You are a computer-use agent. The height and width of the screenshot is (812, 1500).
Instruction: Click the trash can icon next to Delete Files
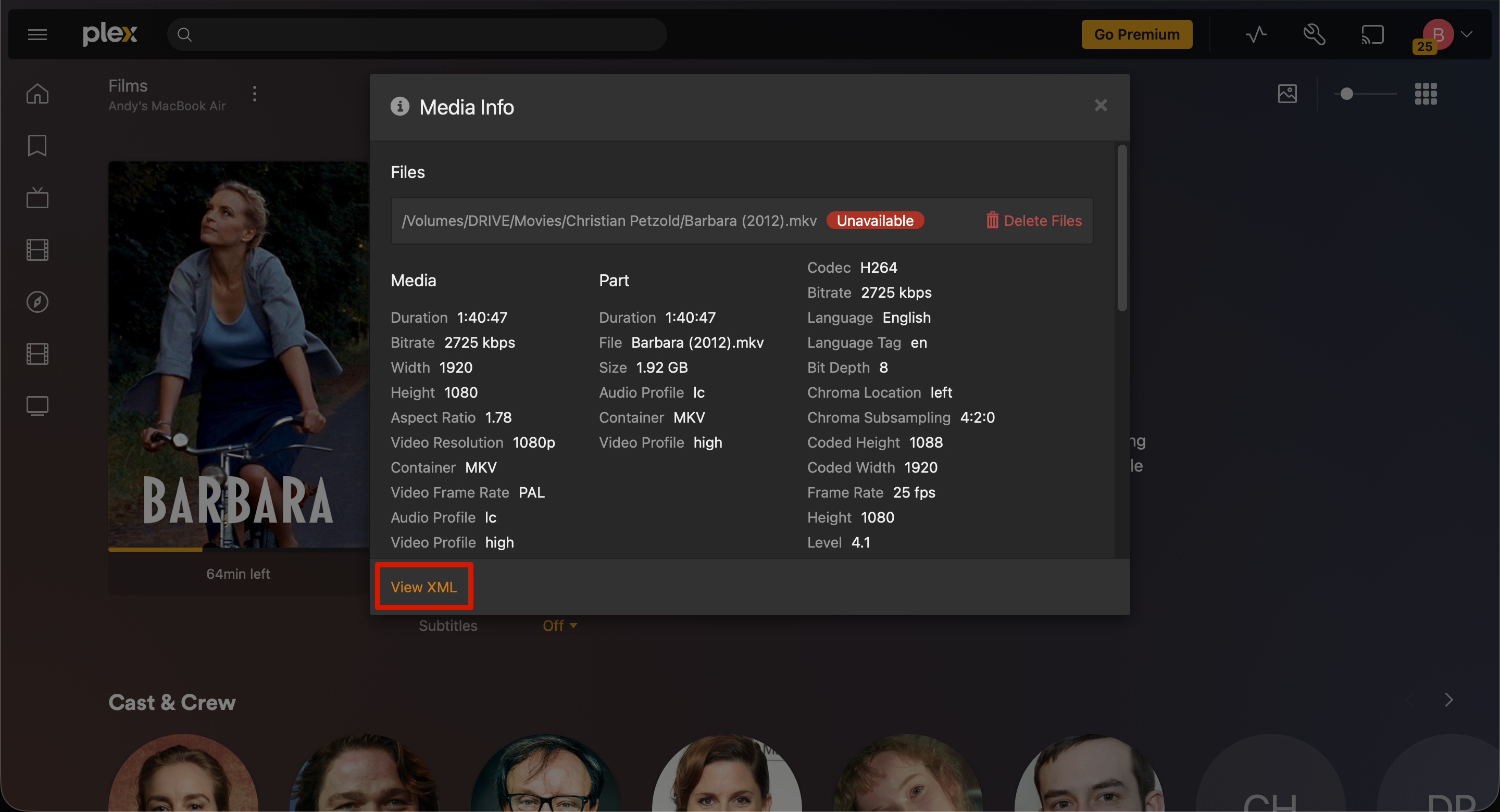coord(992,220)
